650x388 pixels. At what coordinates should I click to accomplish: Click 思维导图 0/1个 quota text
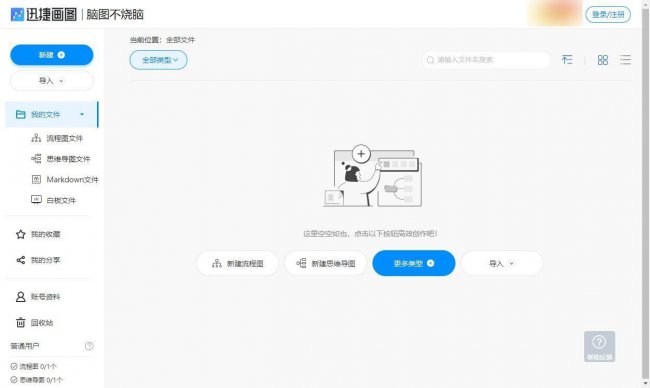(x=41, y=380)
